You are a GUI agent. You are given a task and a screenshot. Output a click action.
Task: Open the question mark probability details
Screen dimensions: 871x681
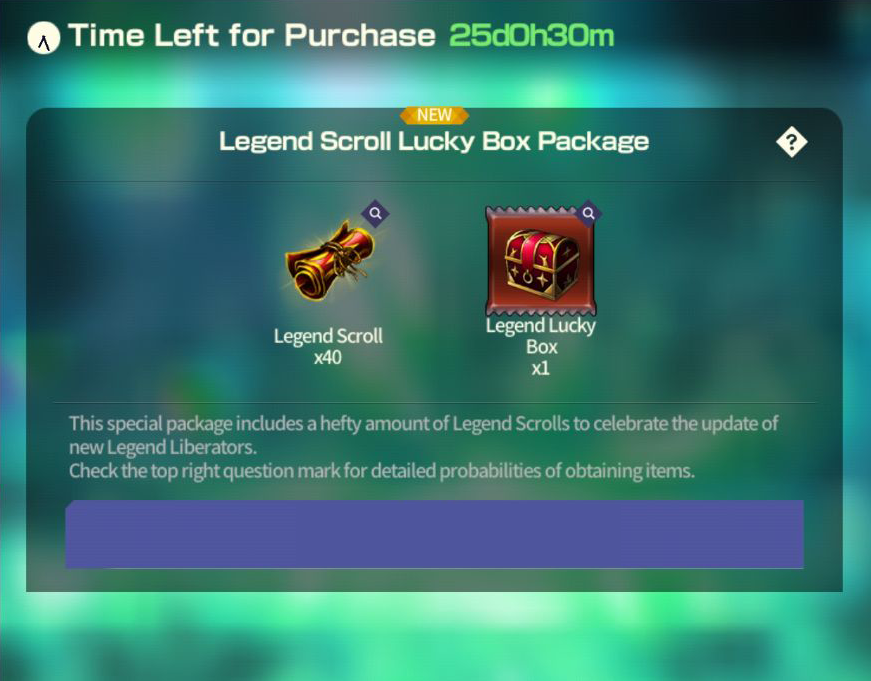[x=792, y=142]
